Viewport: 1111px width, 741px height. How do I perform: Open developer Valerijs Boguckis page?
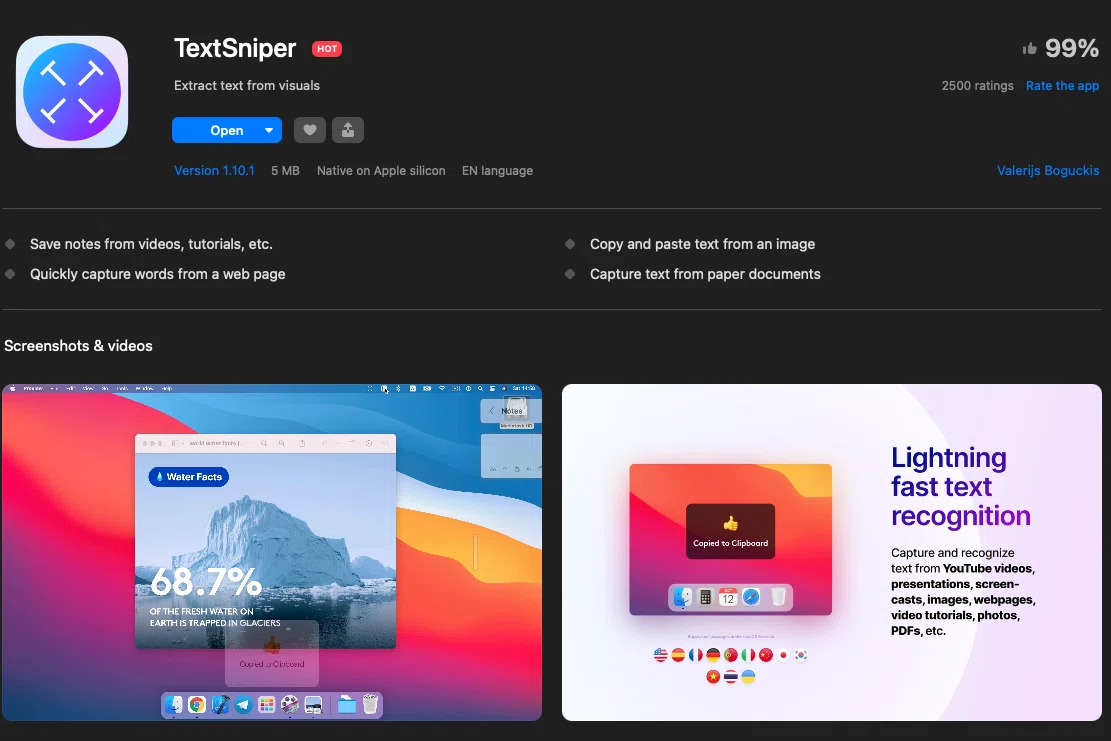click(1048, 171)
